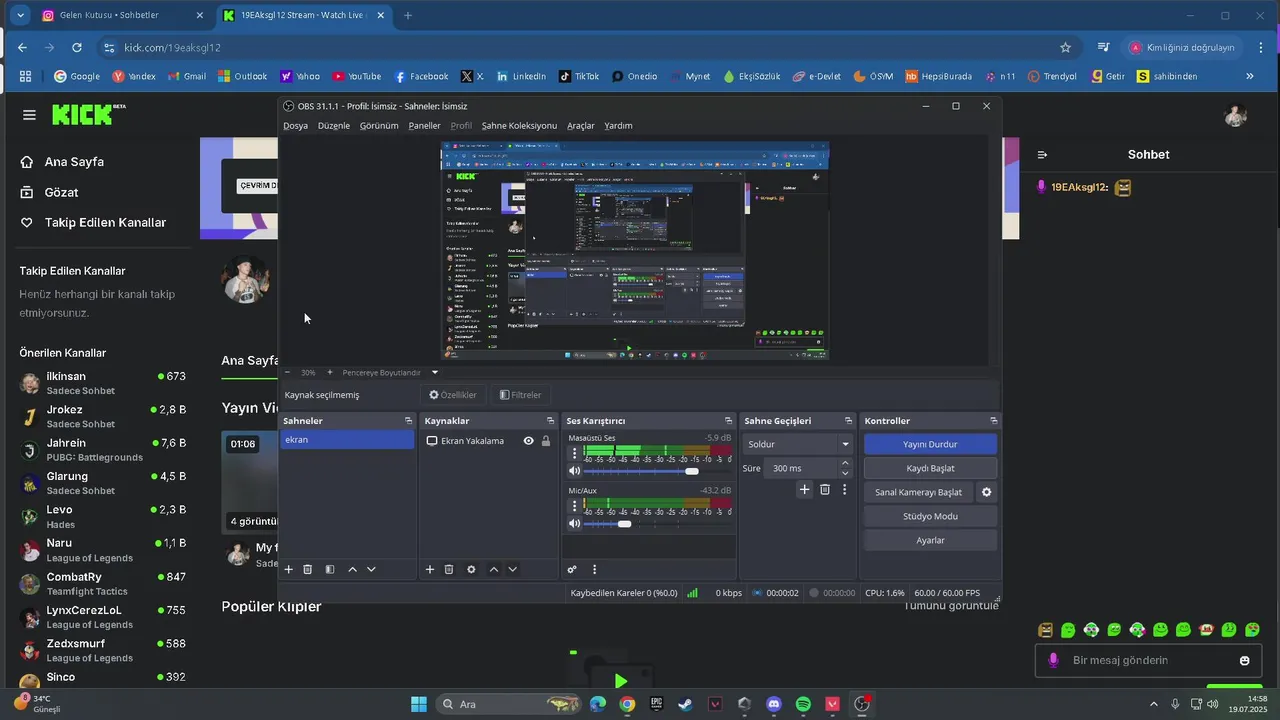The height and width of the screenshot is (720, 1280).
Task: Open transition properties three-dot menu
Action: [844, 489]
